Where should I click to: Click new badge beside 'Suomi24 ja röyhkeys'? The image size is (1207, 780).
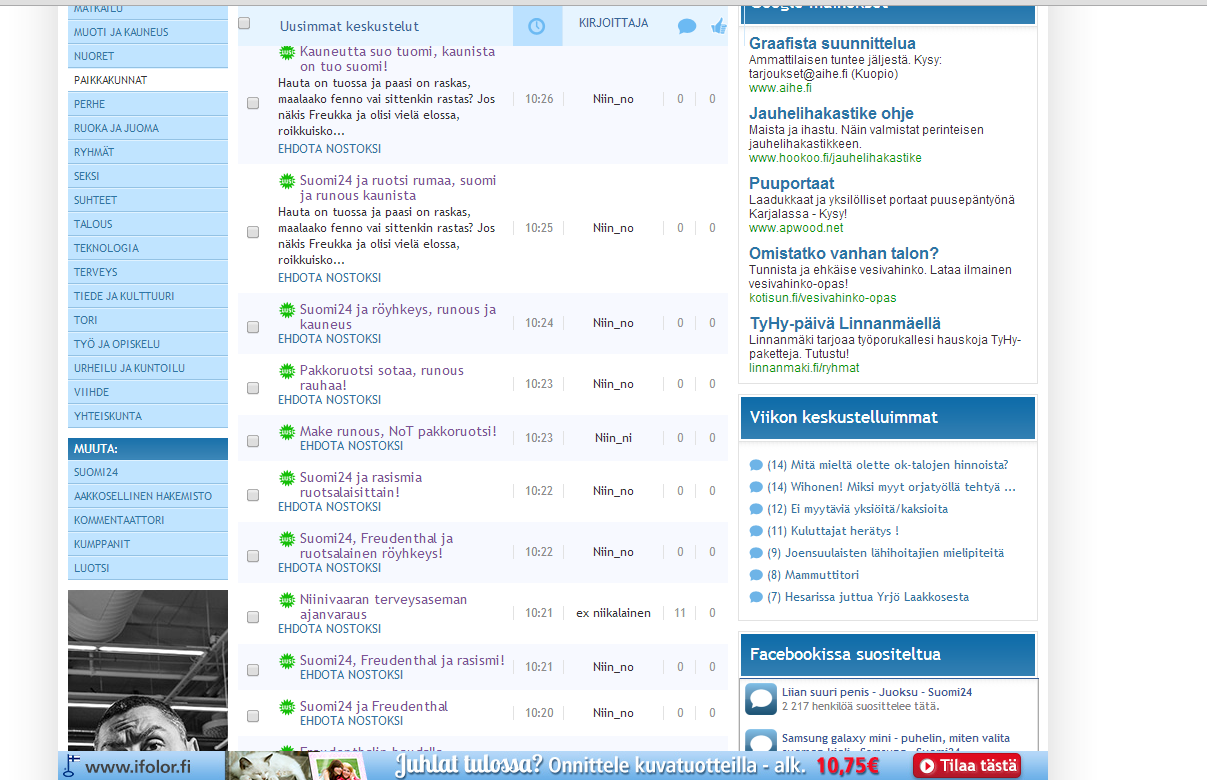coord(287,310)
